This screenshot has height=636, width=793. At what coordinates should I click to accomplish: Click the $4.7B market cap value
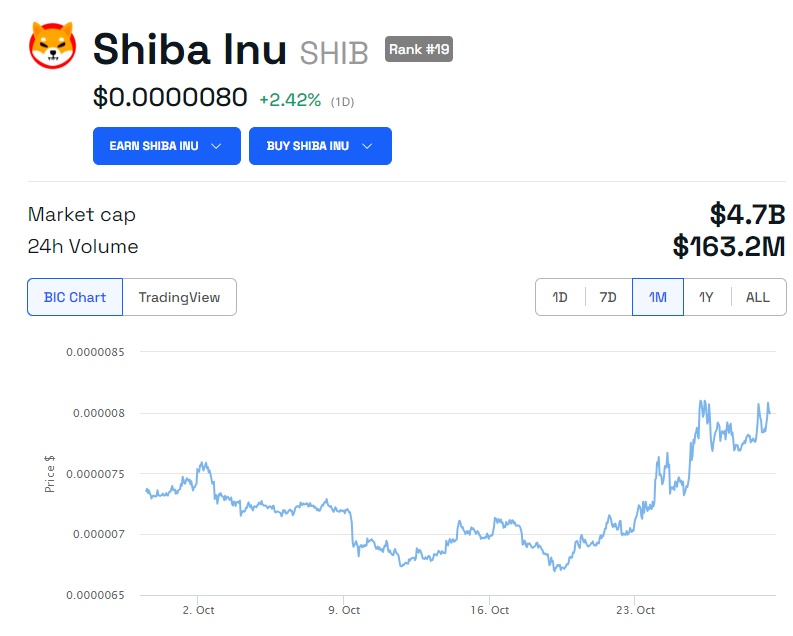point(747,214)
